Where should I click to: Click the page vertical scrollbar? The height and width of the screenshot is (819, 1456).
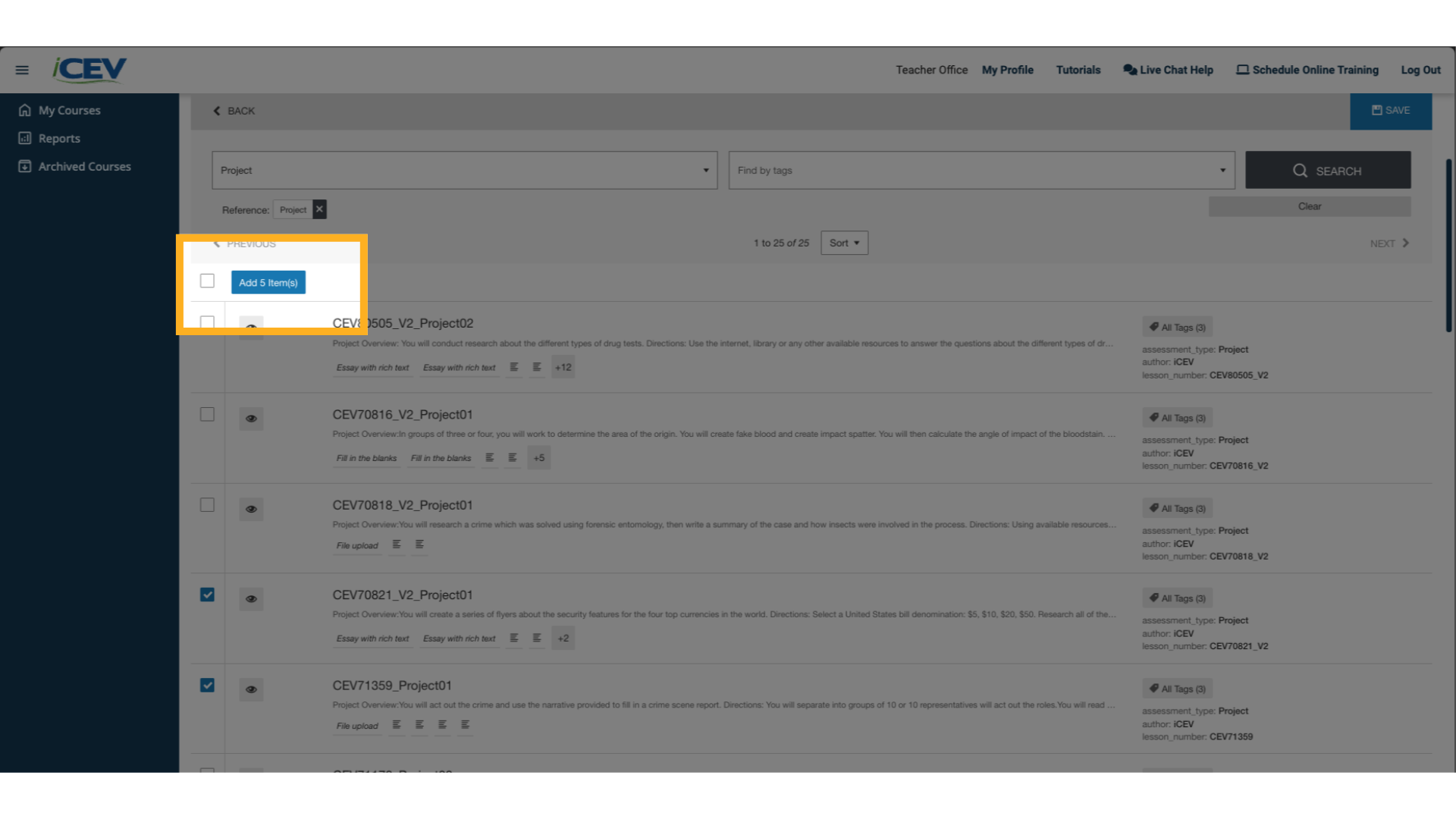click(1448, 246)
